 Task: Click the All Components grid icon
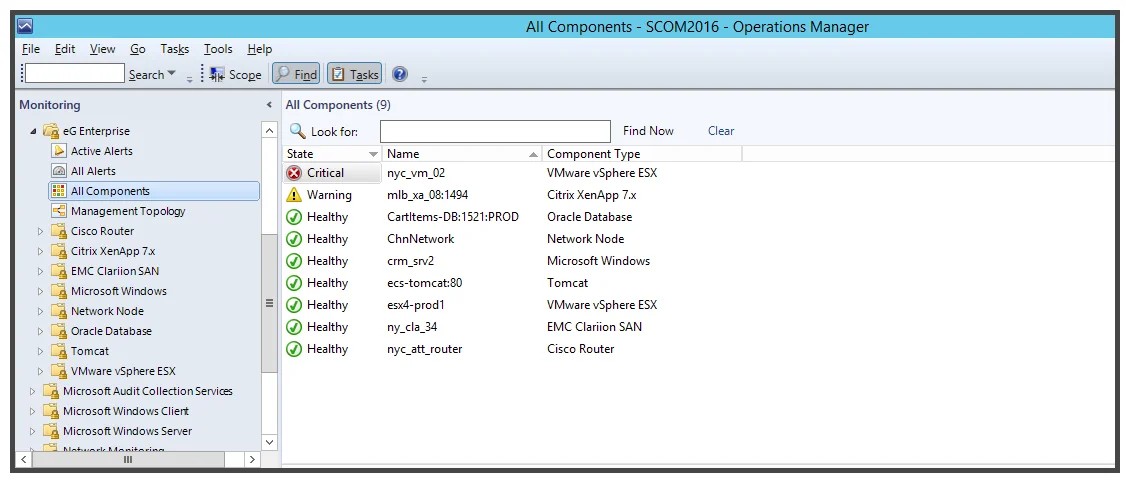(x=59, y=191)
